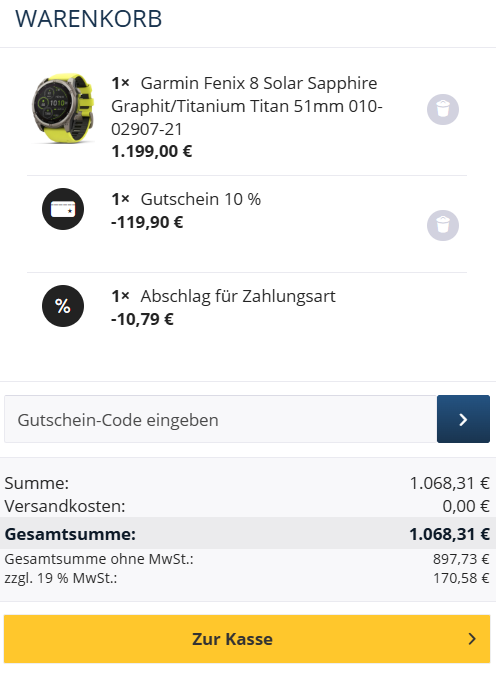This screenshot has width=496, height=673.
Task: Click the Gutschein 10 % item title
Action: click(x=201, y=199)
